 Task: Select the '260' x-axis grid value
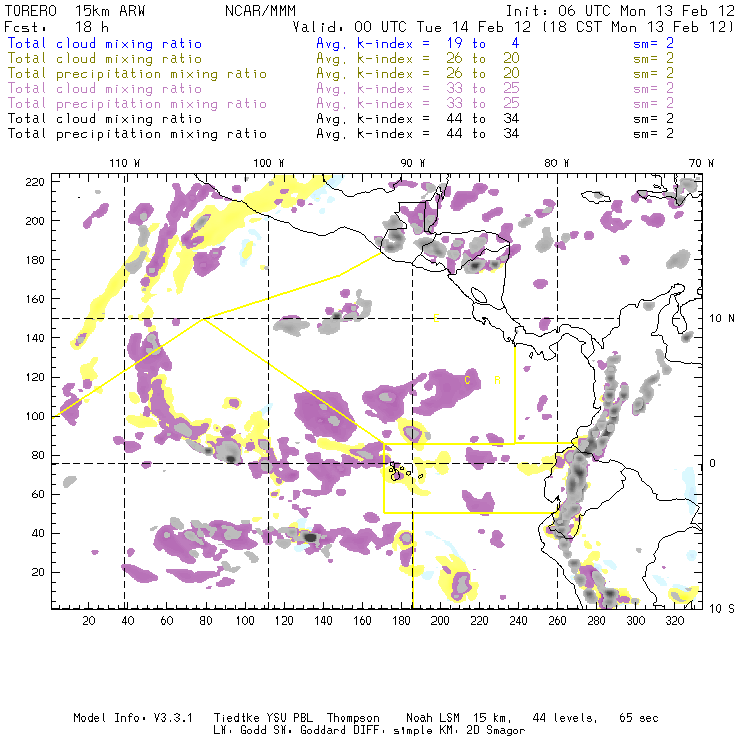click(557, 621)
